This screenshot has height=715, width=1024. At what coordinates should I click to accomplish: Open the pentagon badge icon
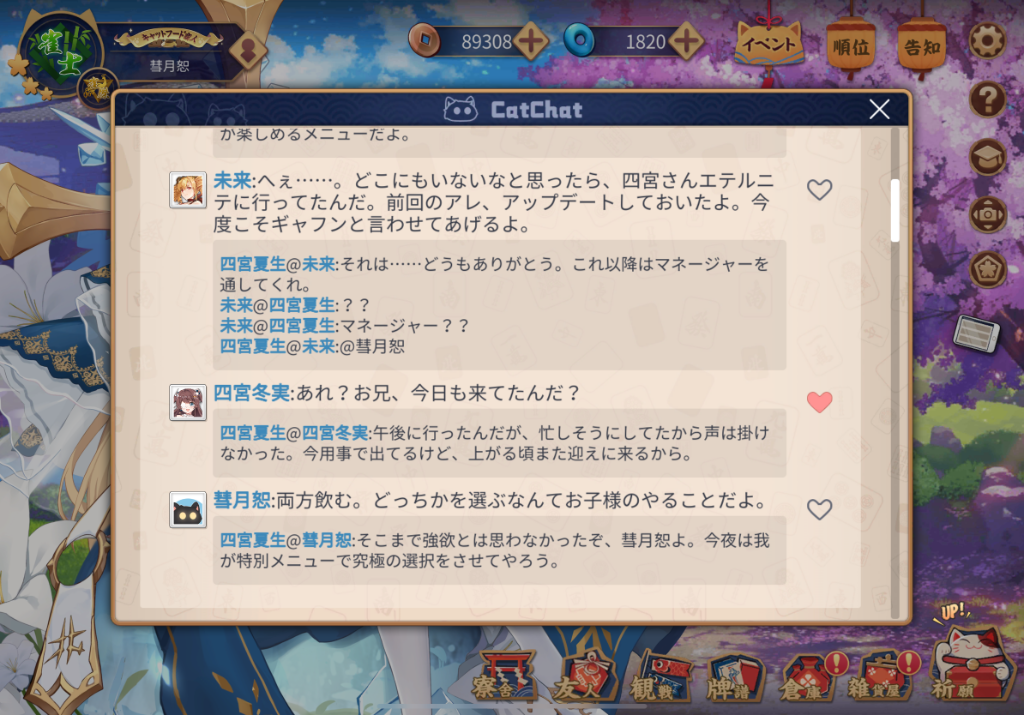[987, 270]
